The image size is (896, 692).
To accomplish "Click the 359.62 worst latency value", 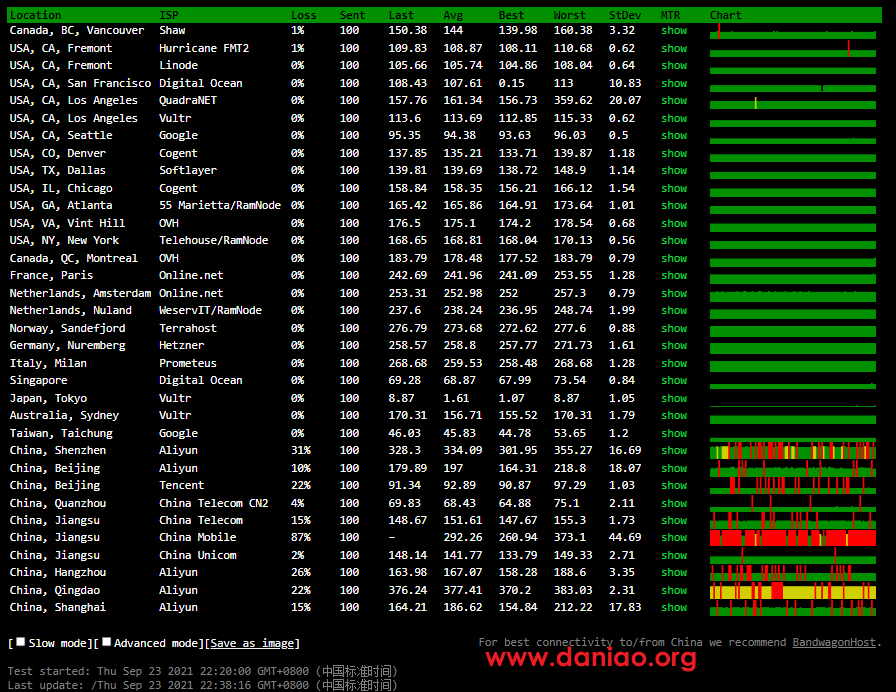I will 573,100.
